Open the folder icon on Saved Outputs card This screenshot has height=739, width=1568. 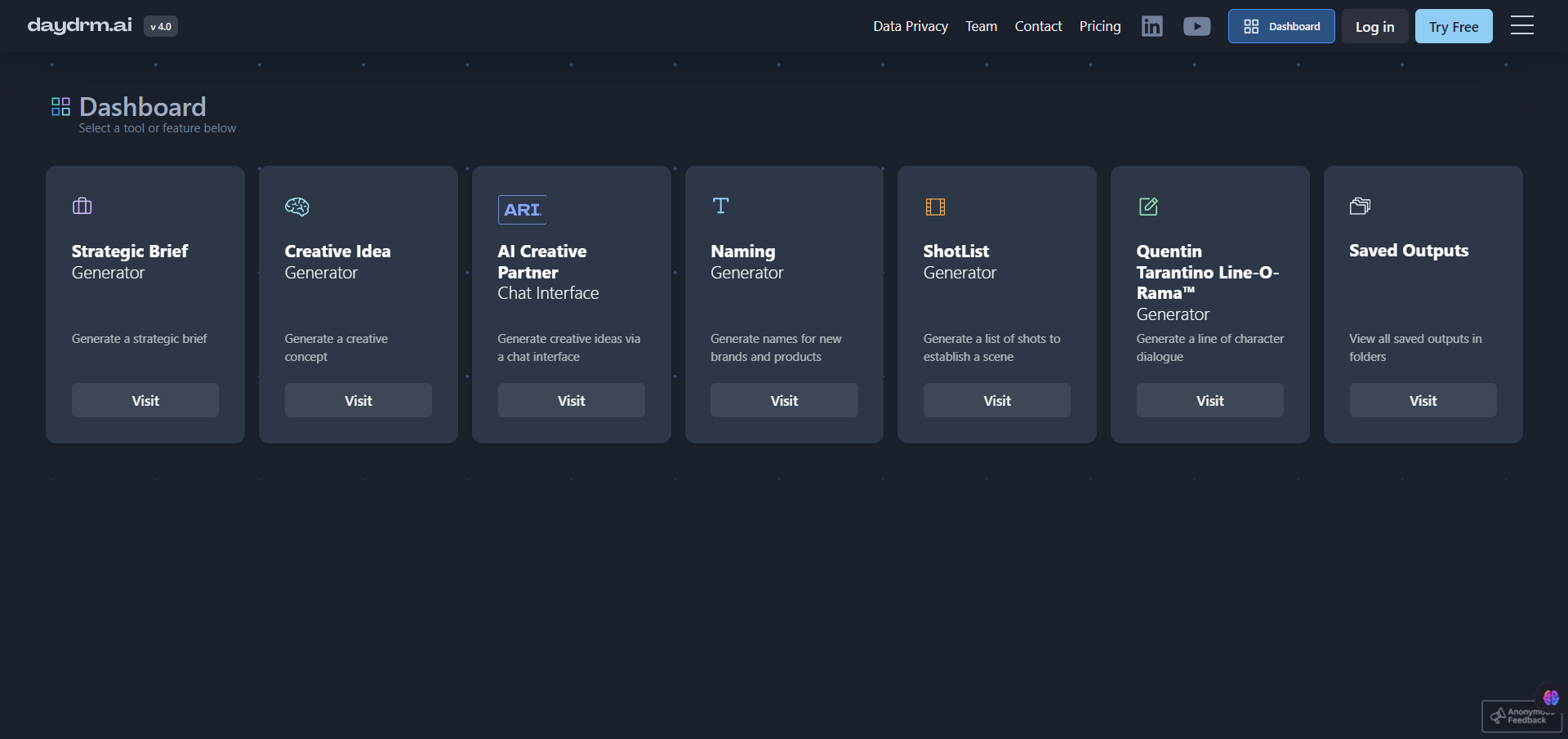pyautogui.click(x=1360, y=206)
